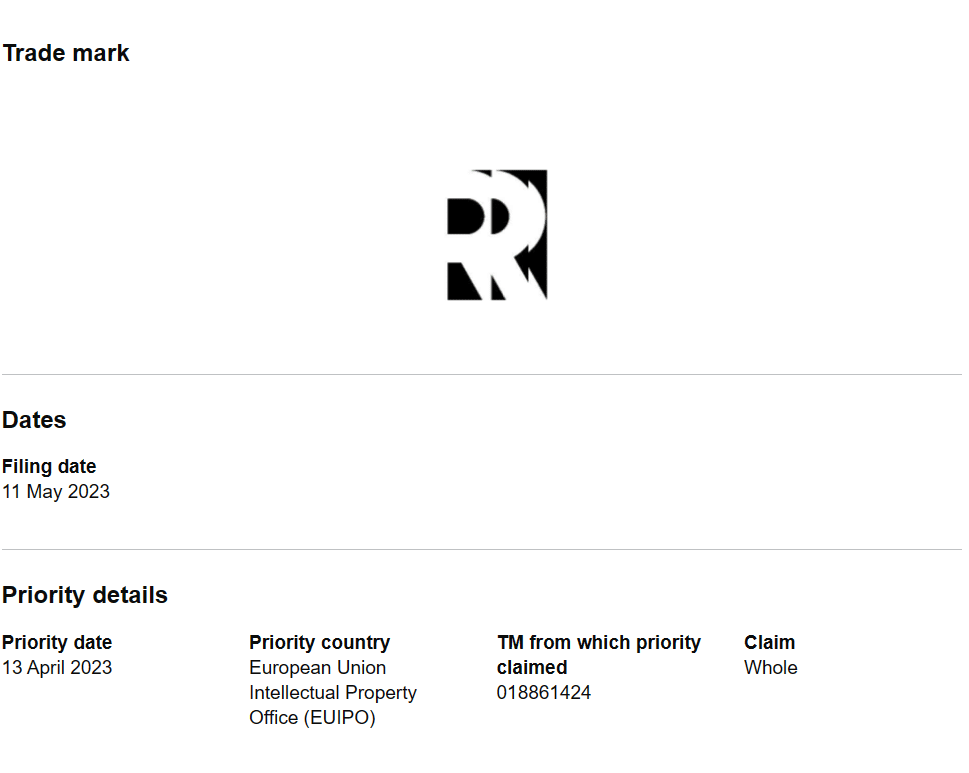Select the 'Priority details' heading
Image resolution: width=969 pixels, height=773 pixels.
tap(85, 595)
